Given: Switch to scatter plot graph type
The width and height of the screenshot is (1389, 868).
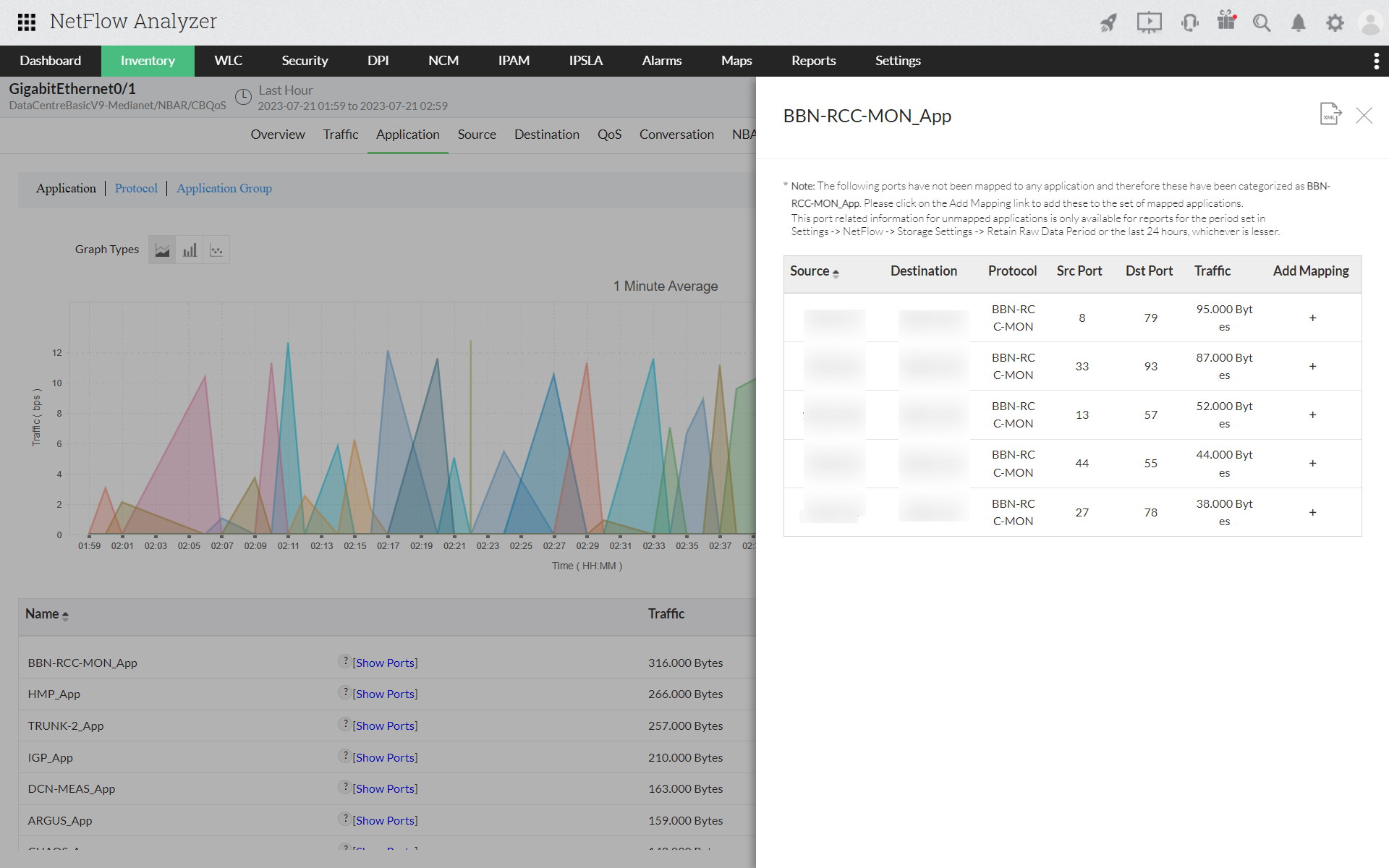Looking at the screenshot, I should (216, 250).
